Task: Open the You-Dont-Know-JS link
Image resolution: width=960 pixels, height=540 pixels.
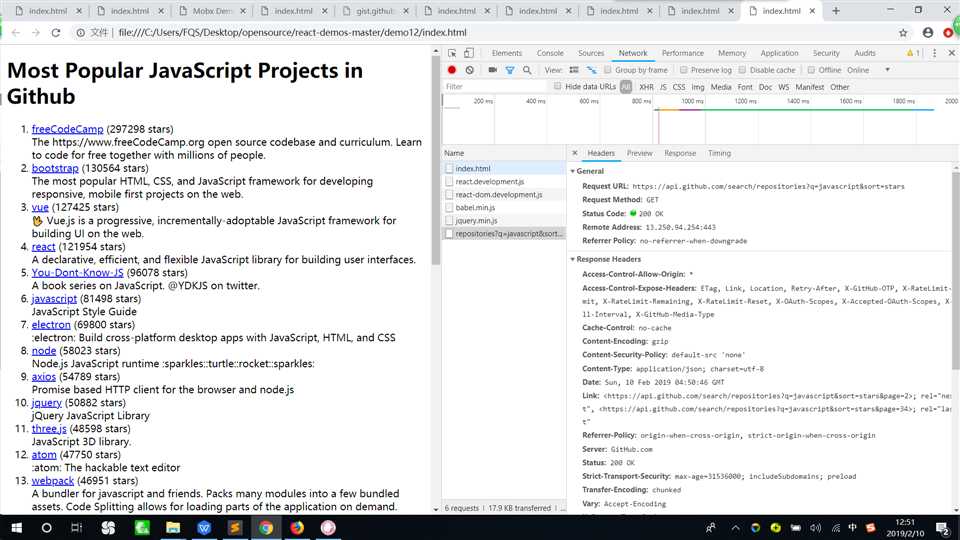Action: point(77,272)
